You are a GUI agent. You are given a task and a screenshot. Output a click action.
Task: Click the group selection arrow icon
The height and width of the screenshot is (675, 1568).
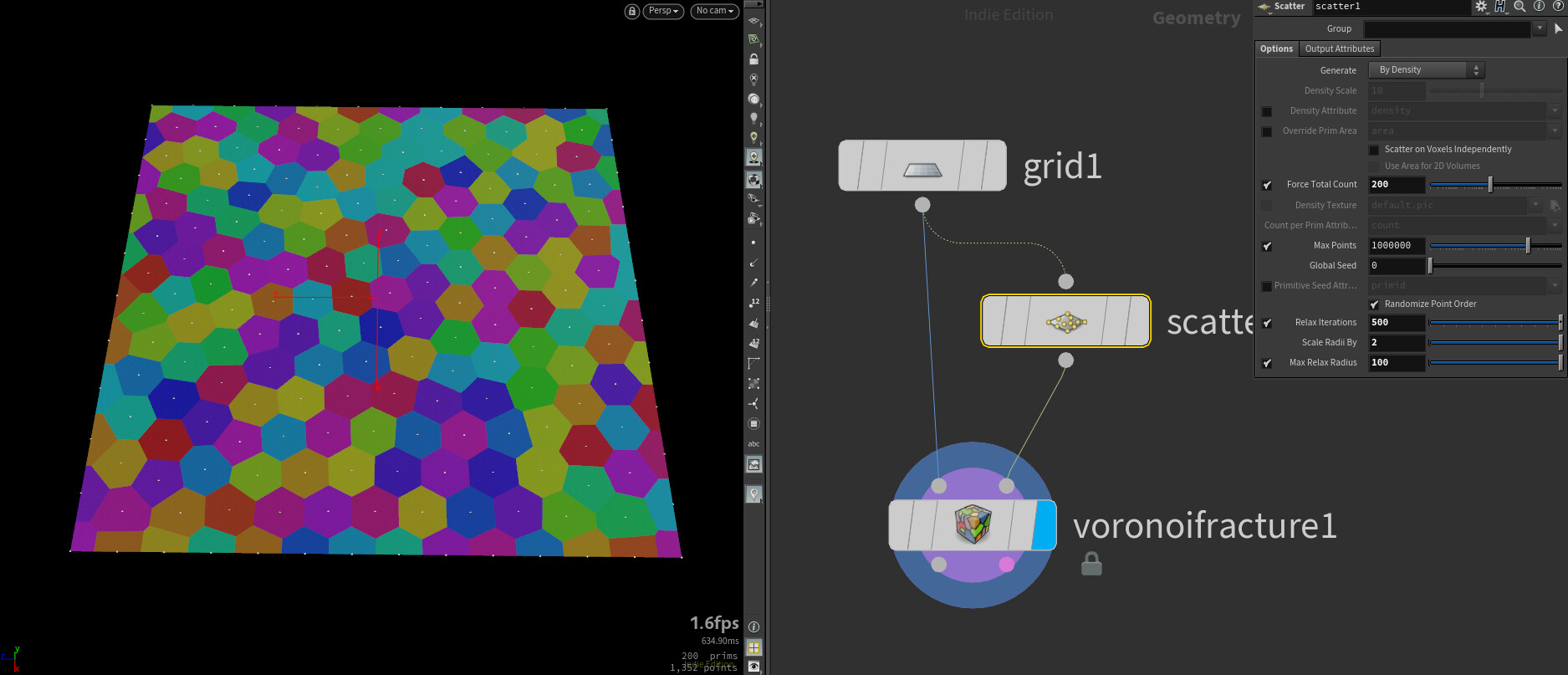pyautogui.click(x=1559, y=28)
